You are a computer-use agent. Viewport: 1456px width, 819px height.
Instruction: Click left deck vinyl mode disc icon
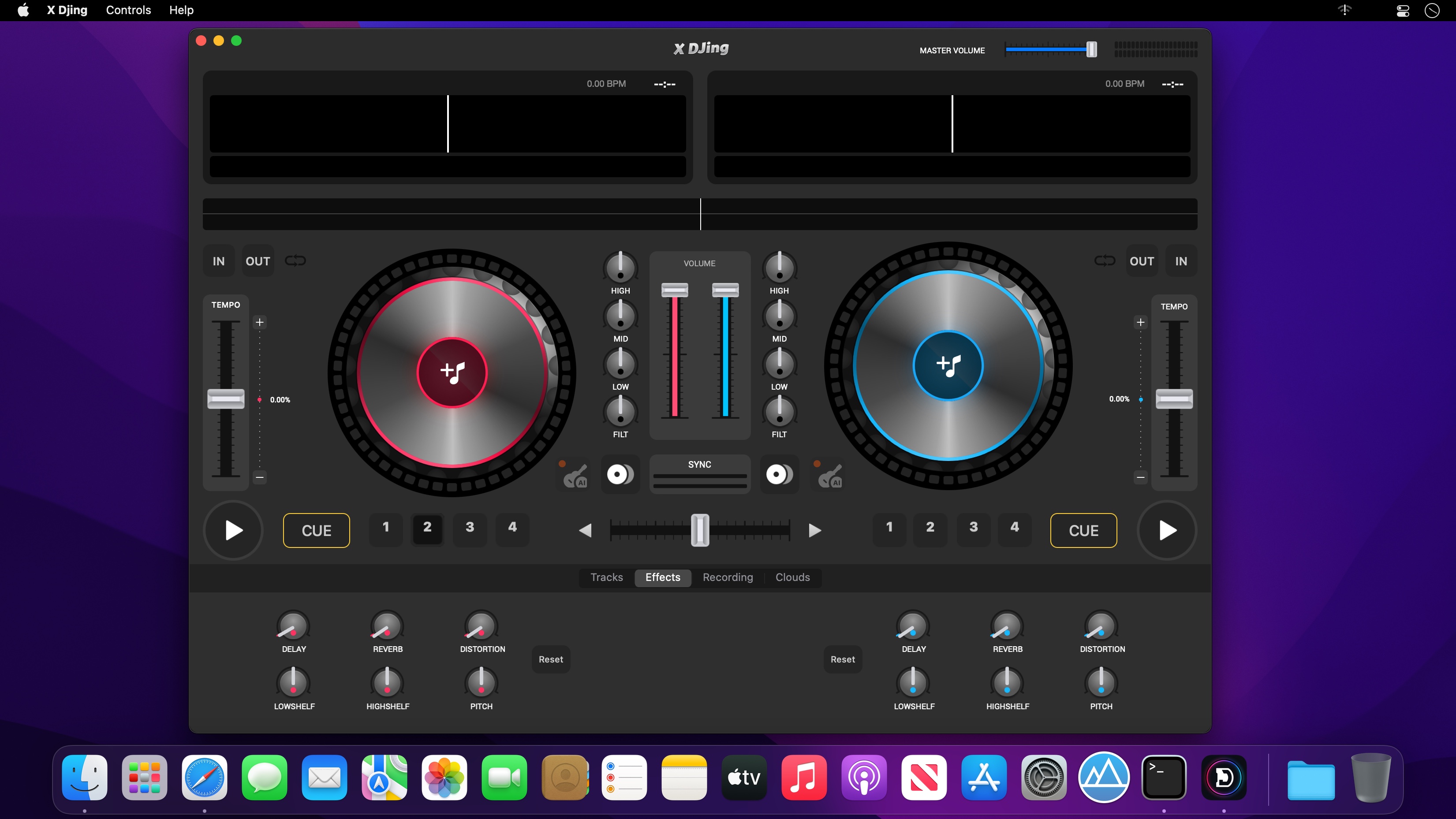click(620, 474)
